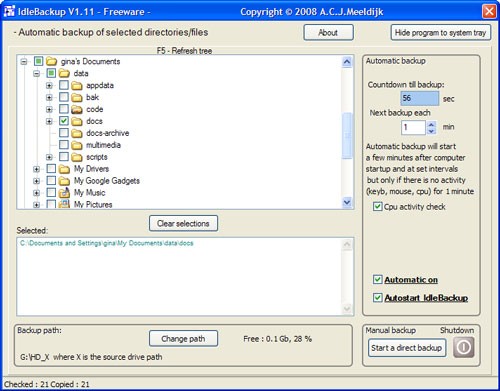Viewport: 500px width, 391px height.
Task: Click the data folder icon
Action: (x=64, y=73)
